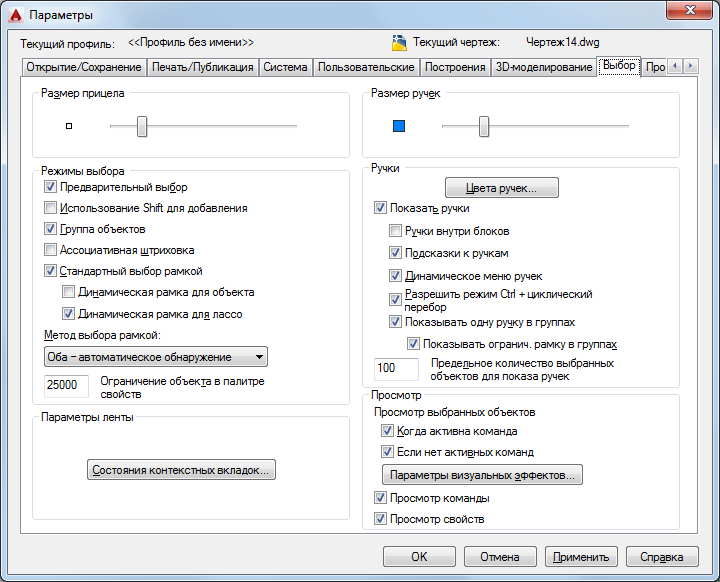This screenshot has width=720, height=582.
Task: Adjust the Размер ручек slider
Action: [484, 126]
